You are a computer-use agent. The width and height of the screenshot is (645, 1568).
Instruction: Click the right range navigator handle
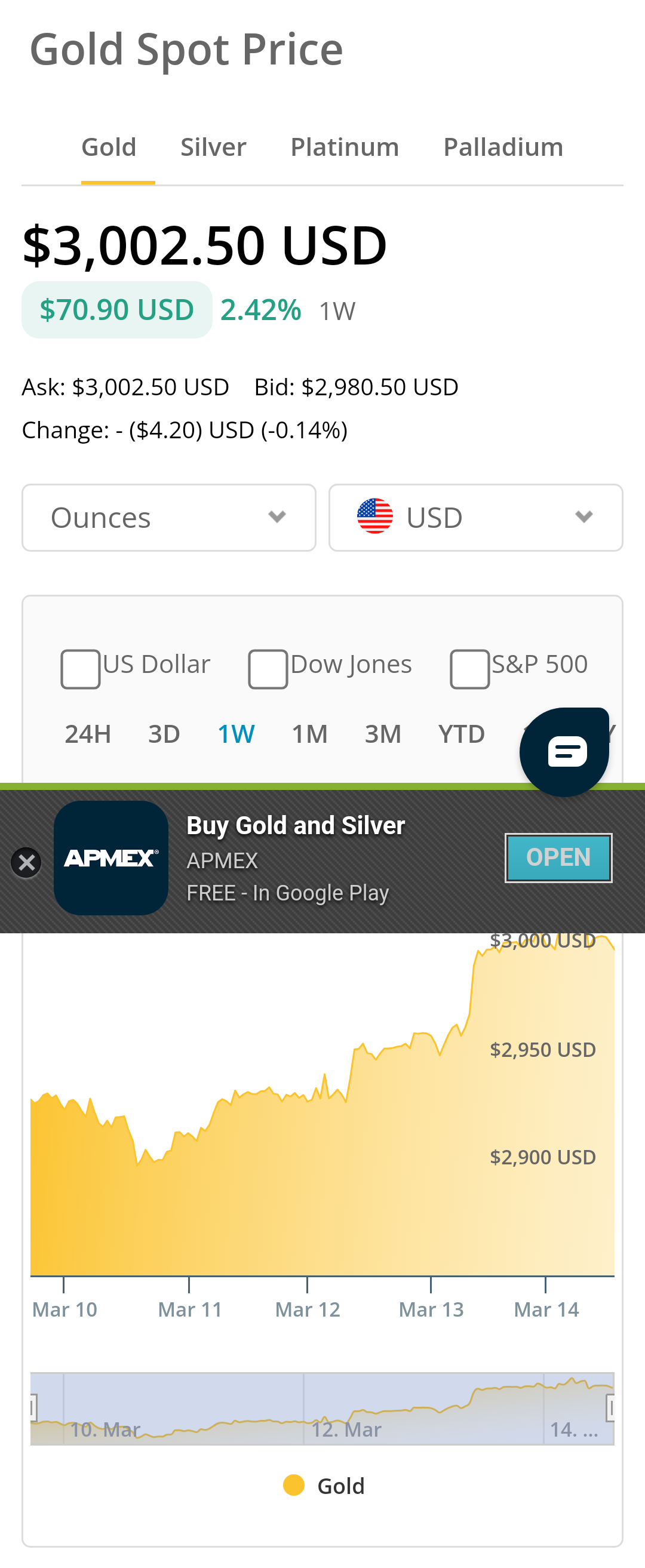click(611, 1408)
